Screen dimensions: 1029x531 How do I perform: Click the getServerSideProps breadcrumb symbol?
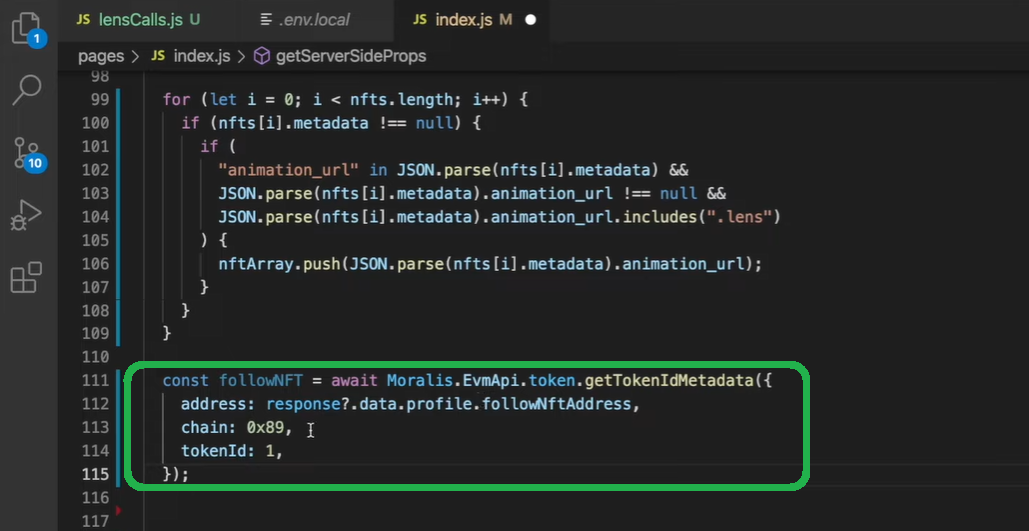(350, 56)
